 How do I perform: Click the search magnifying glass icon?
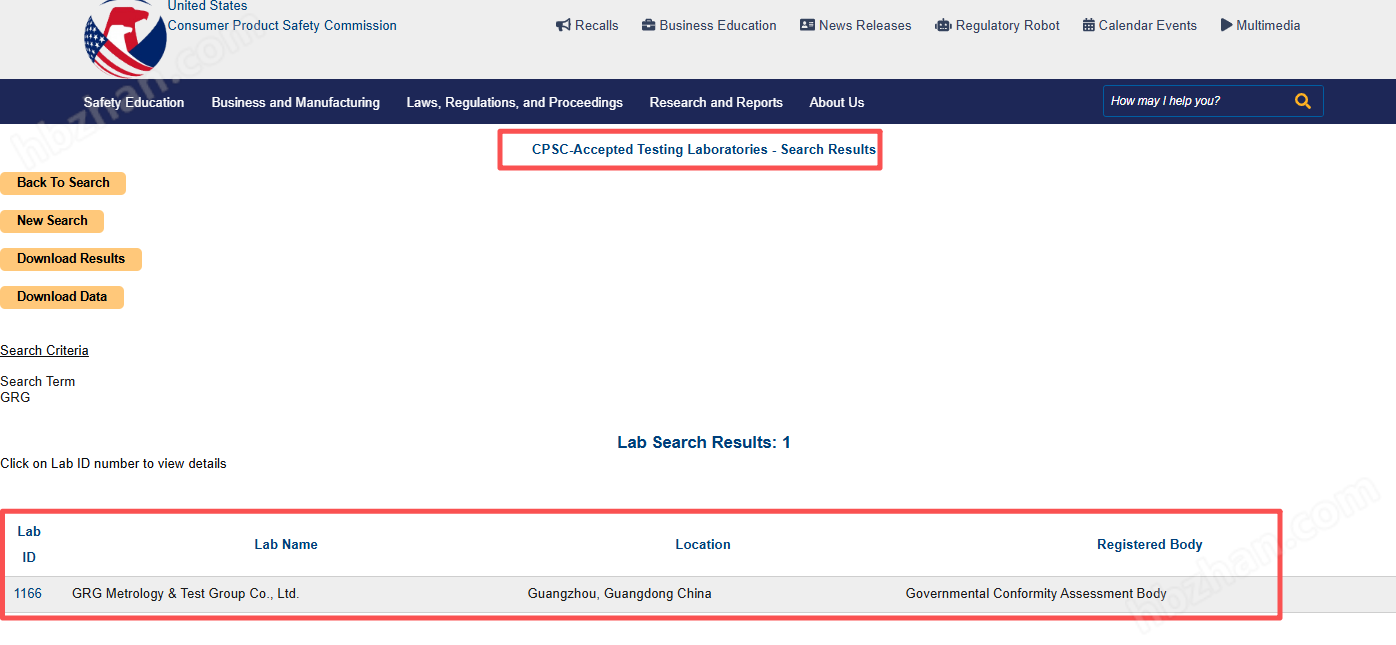1302,101
